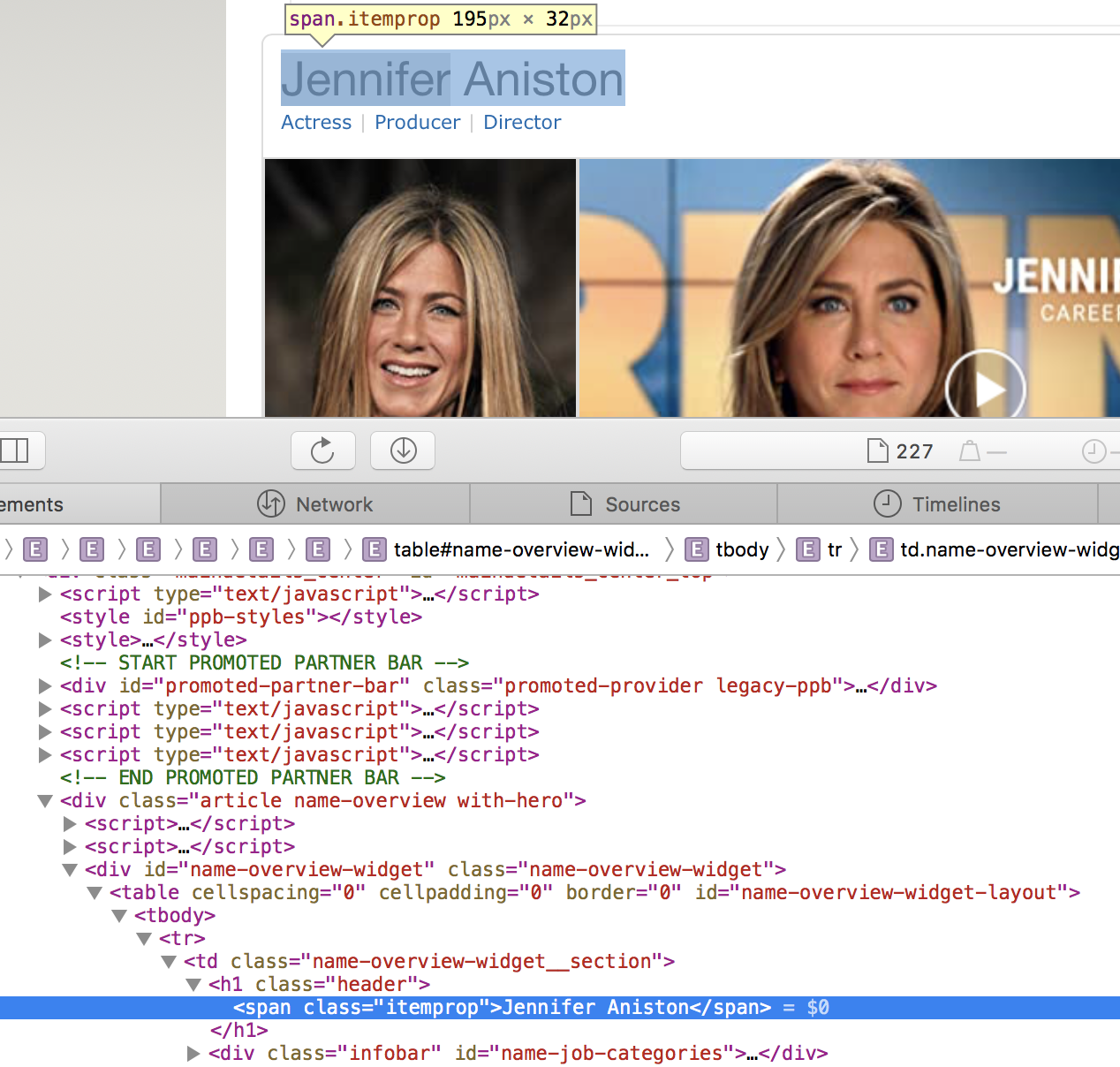Click the 227 resource count indicator
Image resolution: width=1120 pixels, height=1067 pixels.
click(900, 451)
